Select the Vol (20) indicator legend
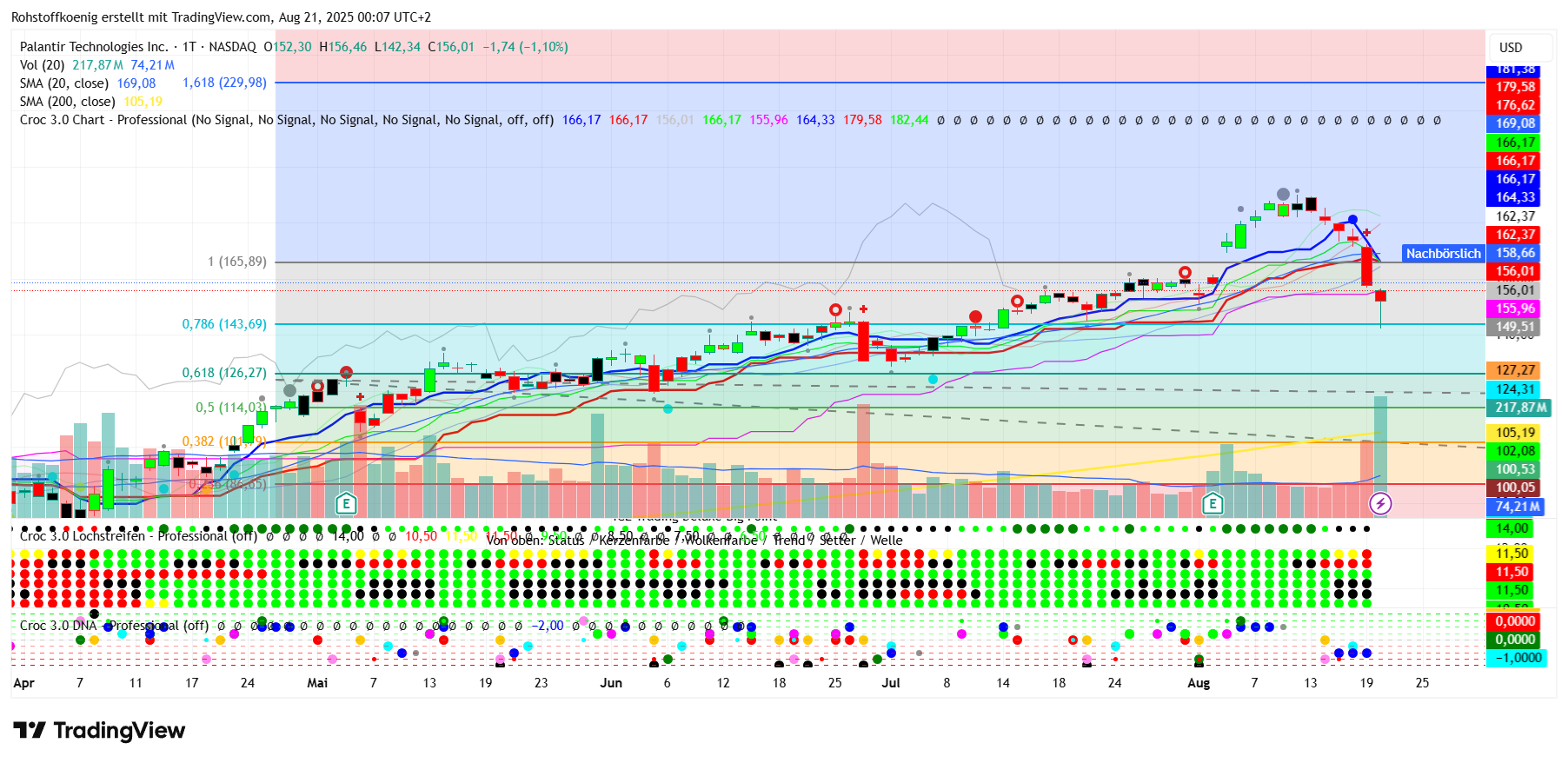The height and width of the screenshot is (763, 1568). tap(42, 65)
